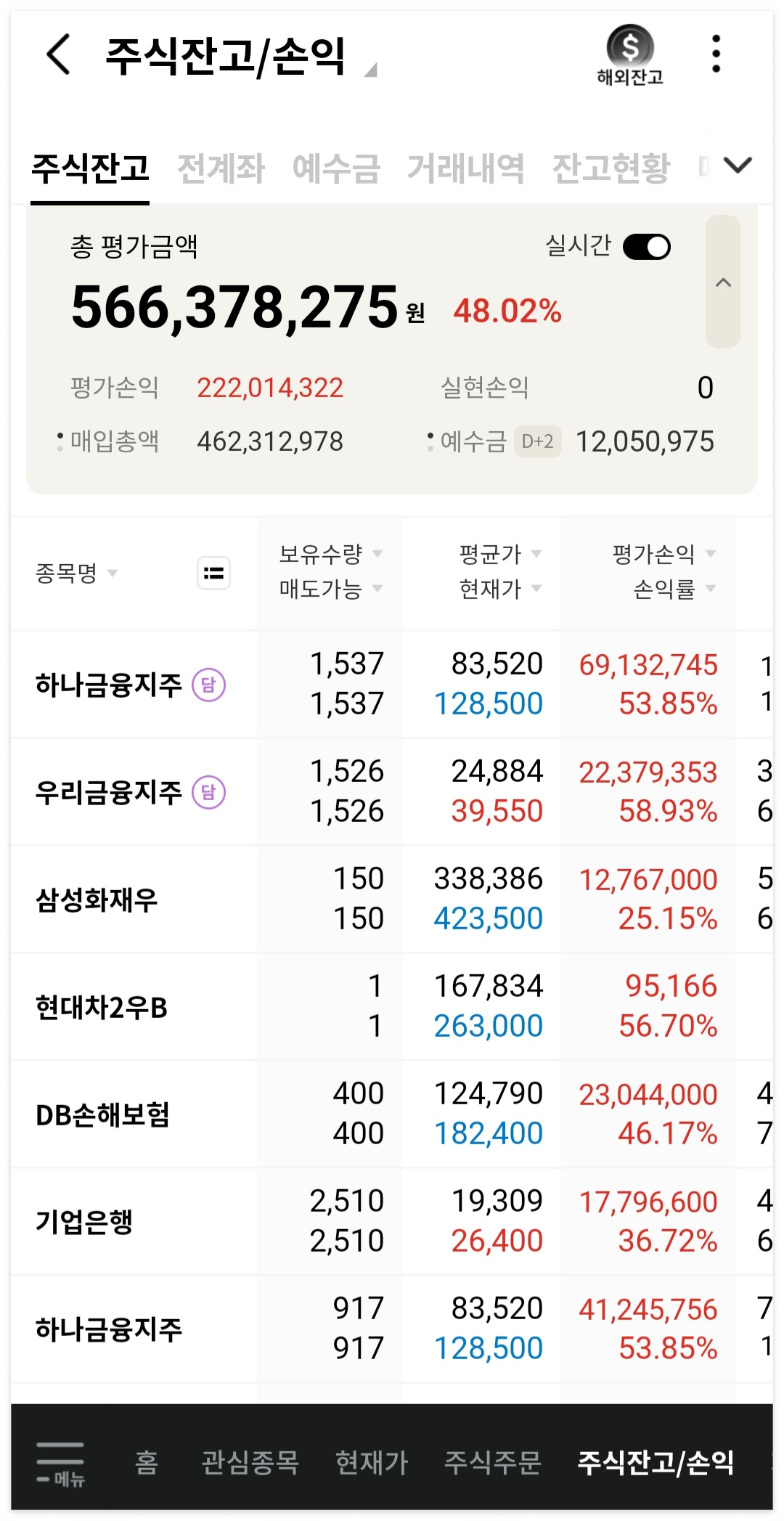Expand the 주식잔고/손익 title dropdown triangle
784x1521 pixels.
pos(370,70)
